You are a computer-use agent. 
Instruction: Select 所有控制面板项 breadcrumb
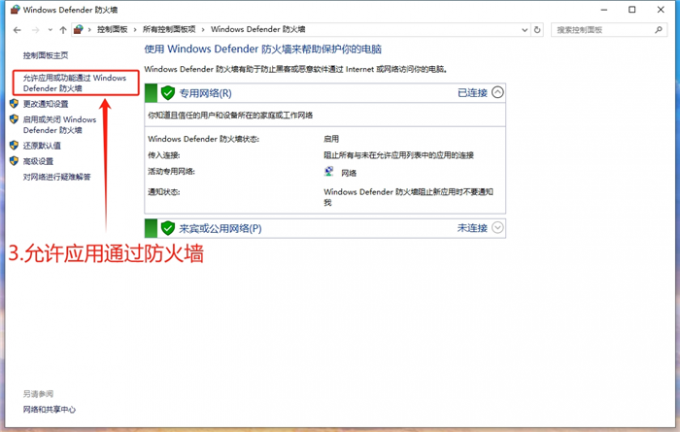tap(169, 29)
